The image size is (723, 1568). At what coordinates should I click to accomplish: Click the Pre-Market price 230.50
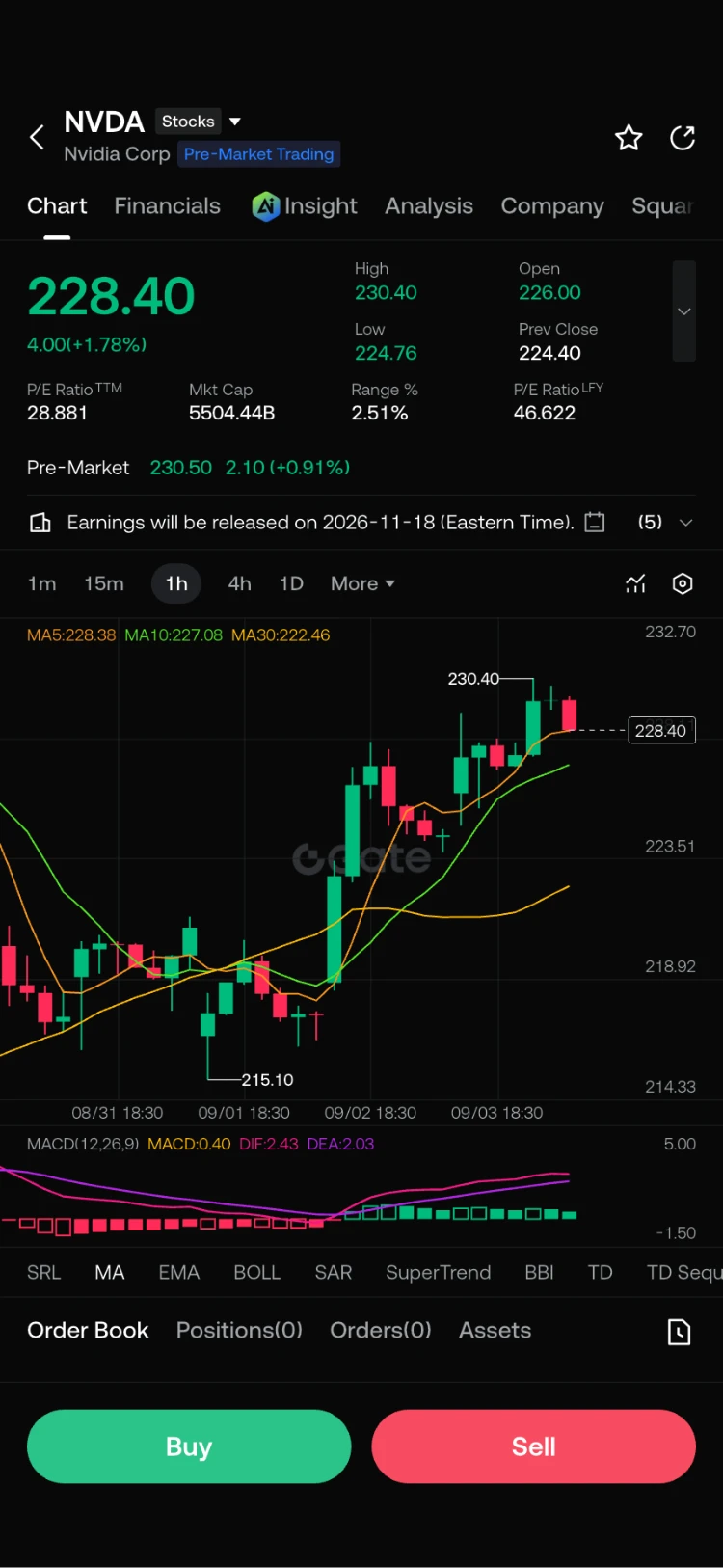(x=180, y=468)
